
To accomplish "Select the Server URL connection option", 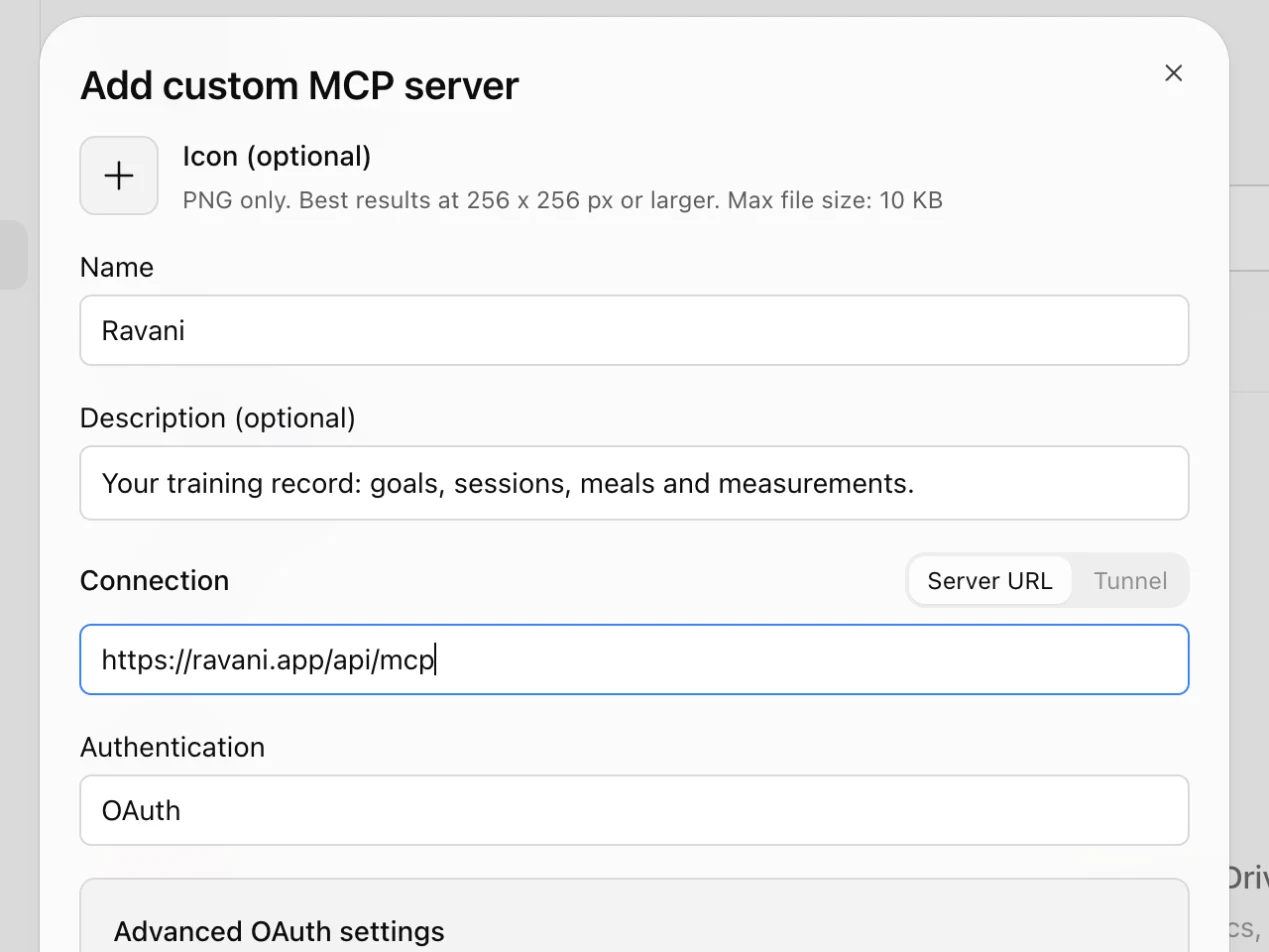I will 989,581.
